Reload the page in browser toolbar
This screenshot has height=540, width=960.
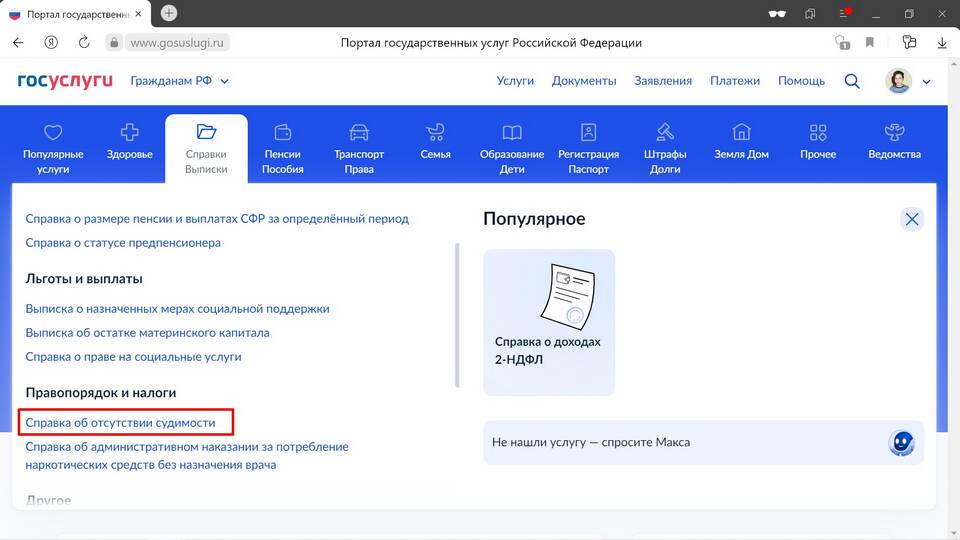coord(84,43)
